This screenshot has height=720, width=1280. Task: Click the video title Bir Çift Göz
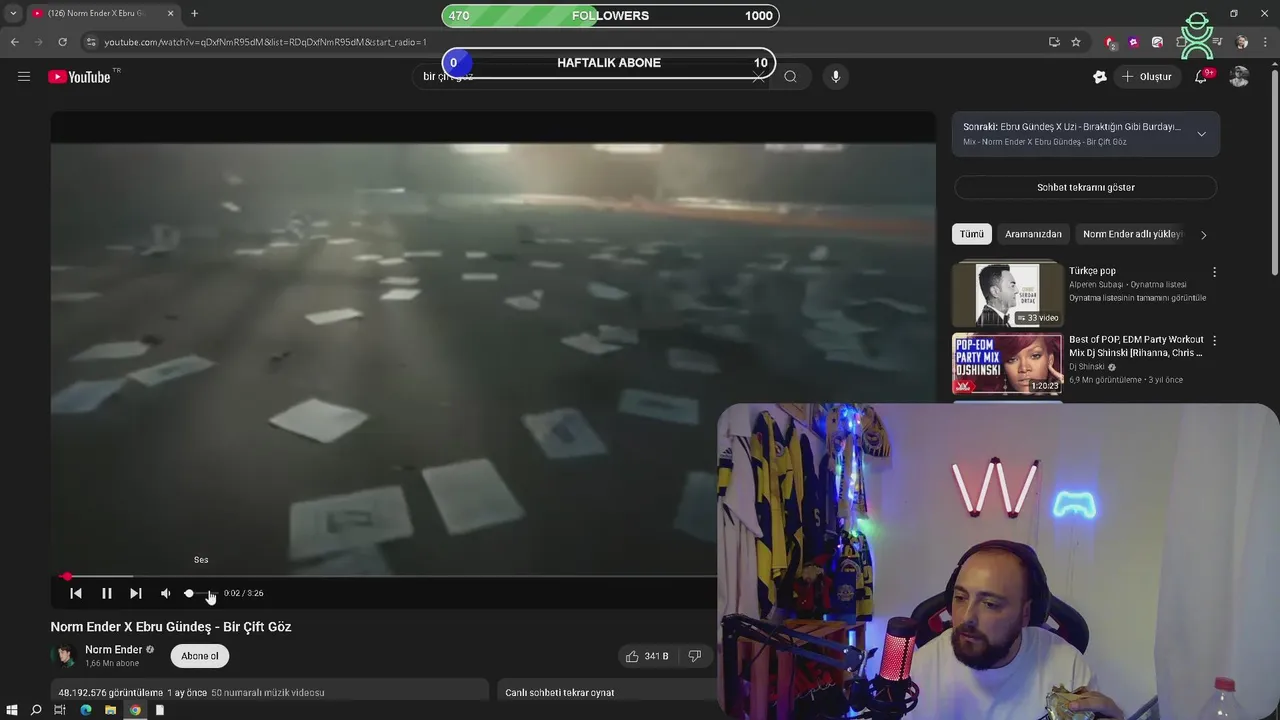click(171, 627)
